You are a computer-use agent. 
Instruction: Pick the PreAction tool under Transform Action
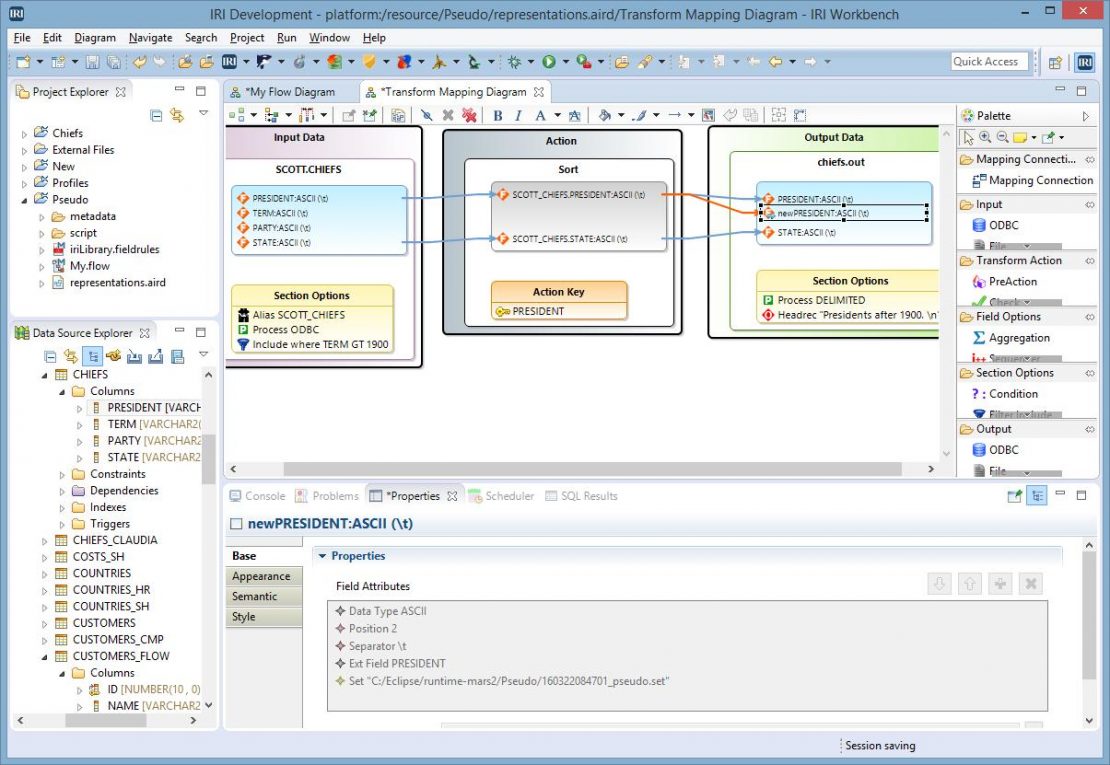coord(1005,282)
